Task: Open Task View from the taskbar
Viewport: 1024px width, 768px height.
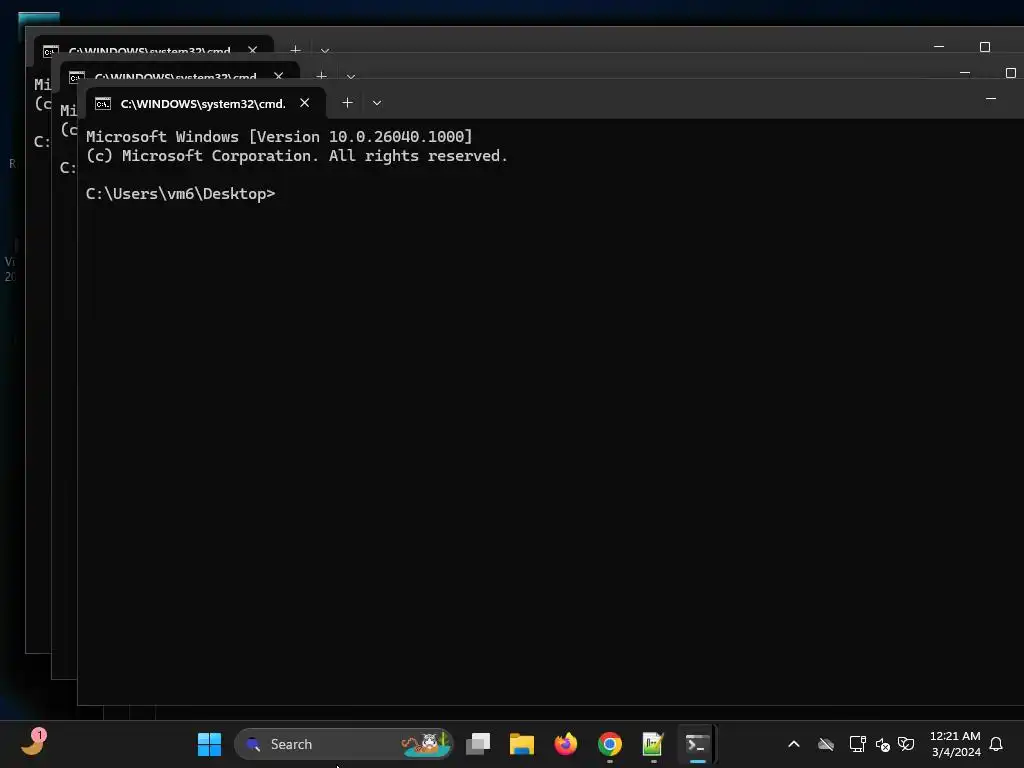Action: tap(478, 744)
